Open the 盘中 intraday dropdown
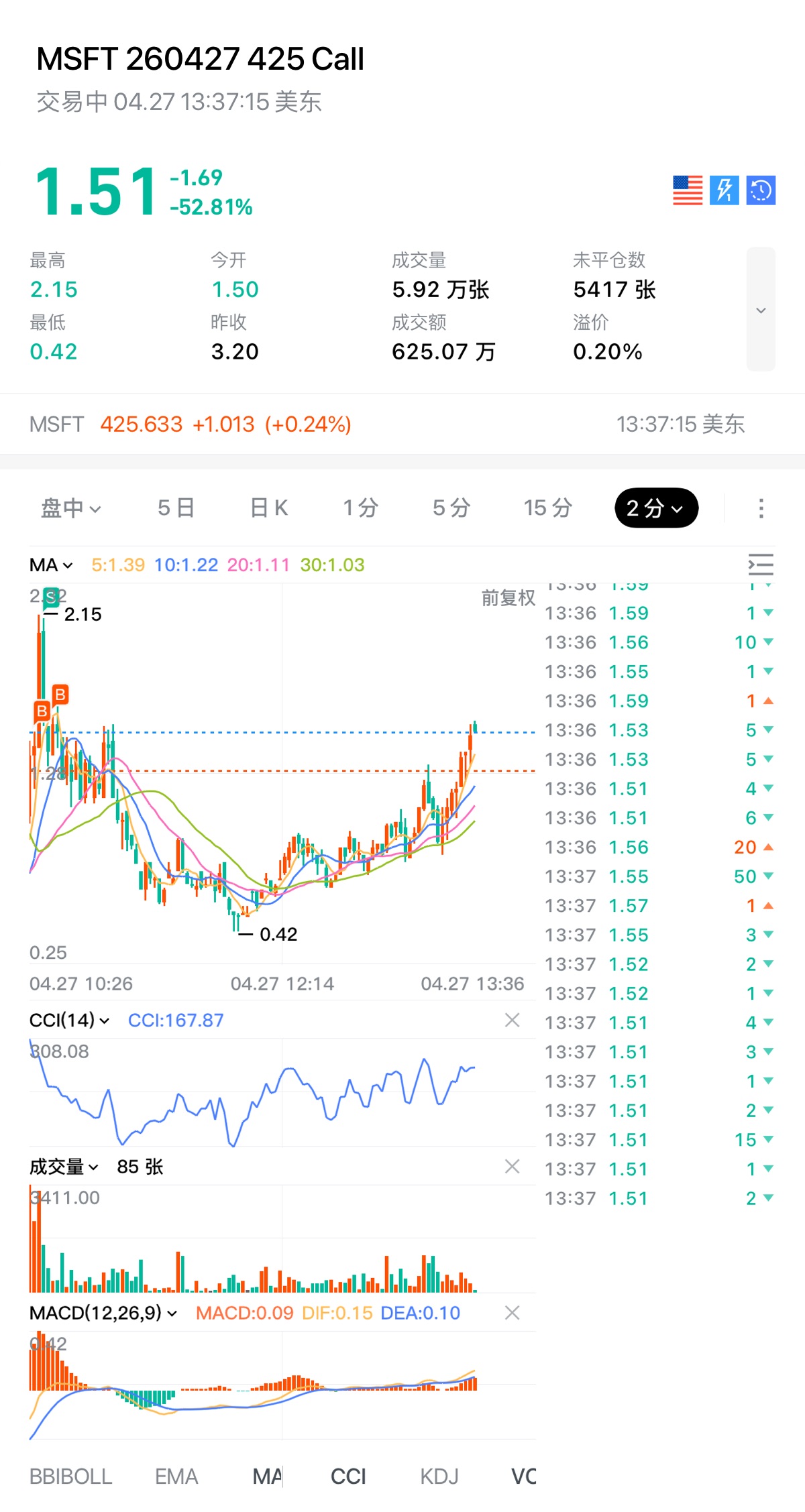This screenshot has width=805, height=1512. pyautogui.click(x=70, y=508)
